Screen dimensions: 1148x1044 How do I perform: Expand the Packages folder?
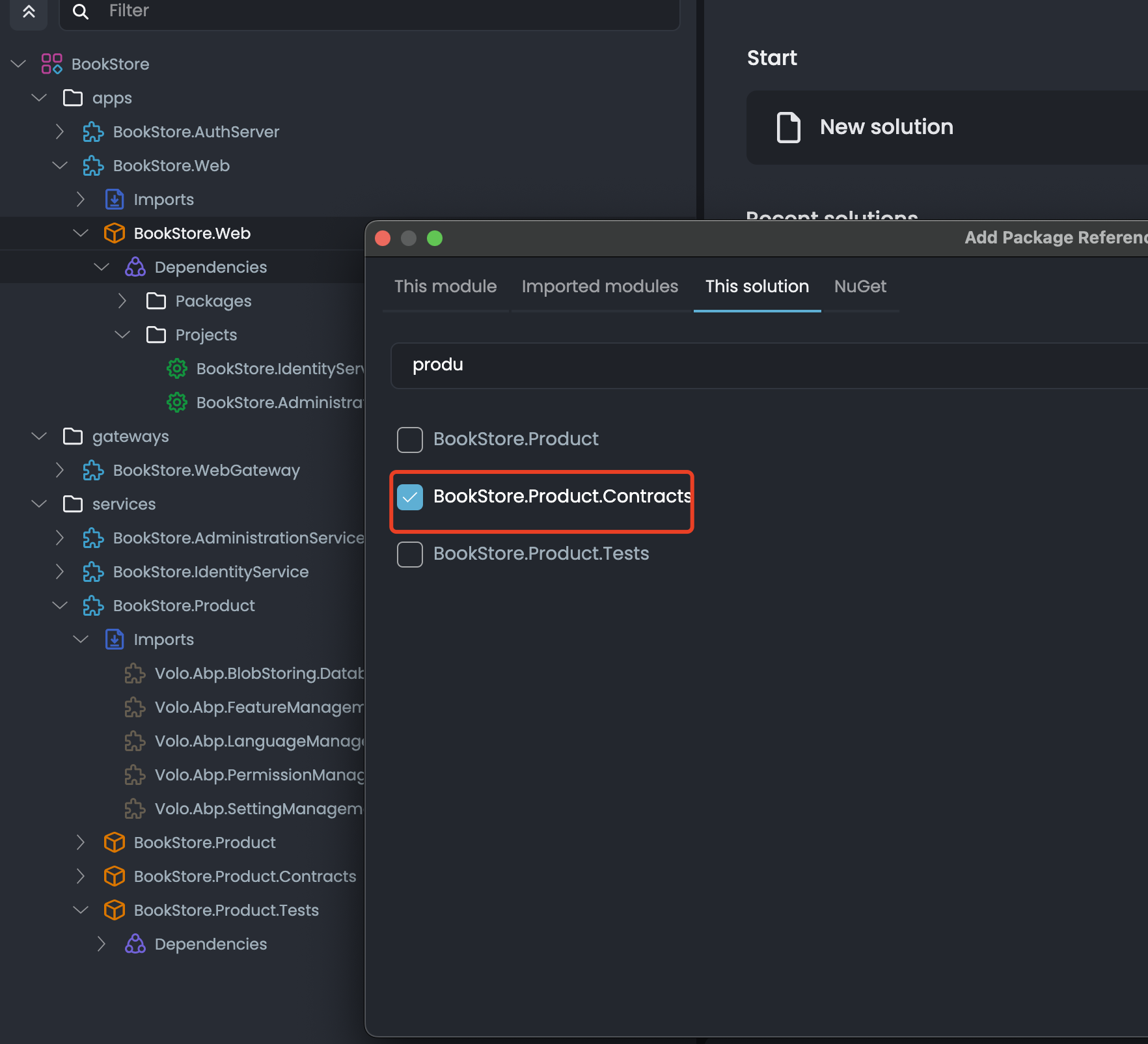[122, 301]
